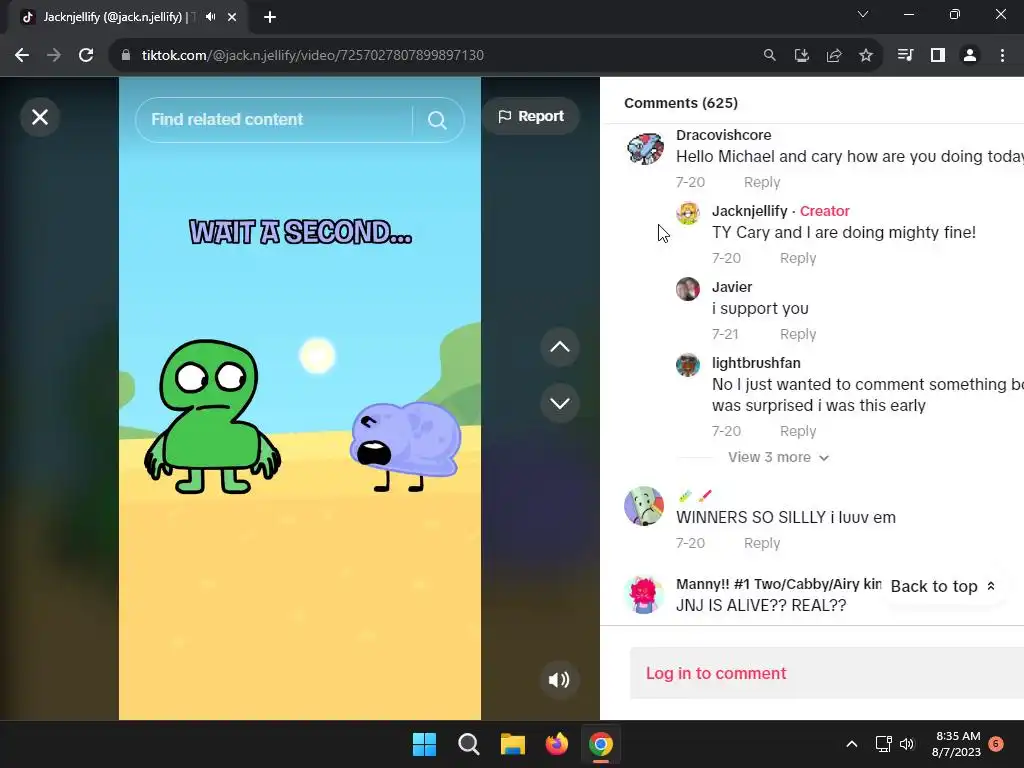Click Jacknjellify's creator avatar
Image resolution: width=1024 pixels, height=768 pixels.
click(x=688, y=213)
